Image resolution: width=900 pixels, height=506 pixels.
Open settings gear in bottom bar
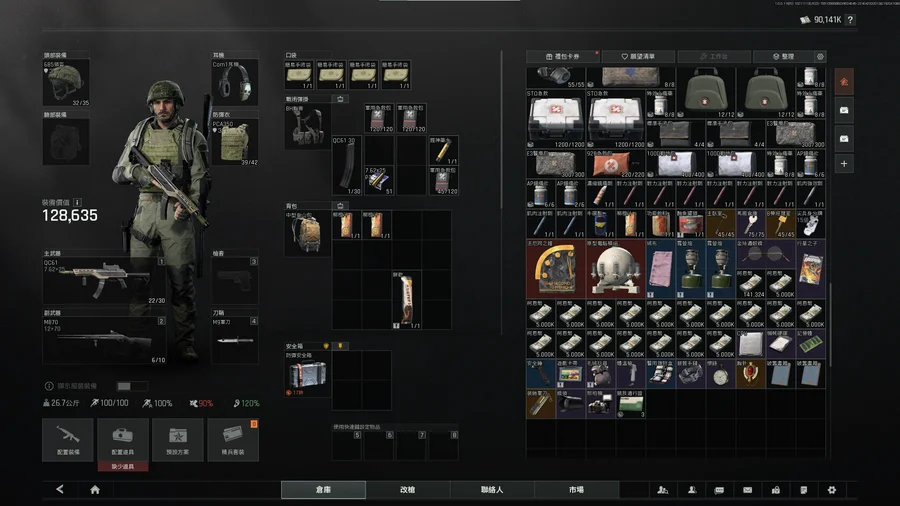[831, 490]
